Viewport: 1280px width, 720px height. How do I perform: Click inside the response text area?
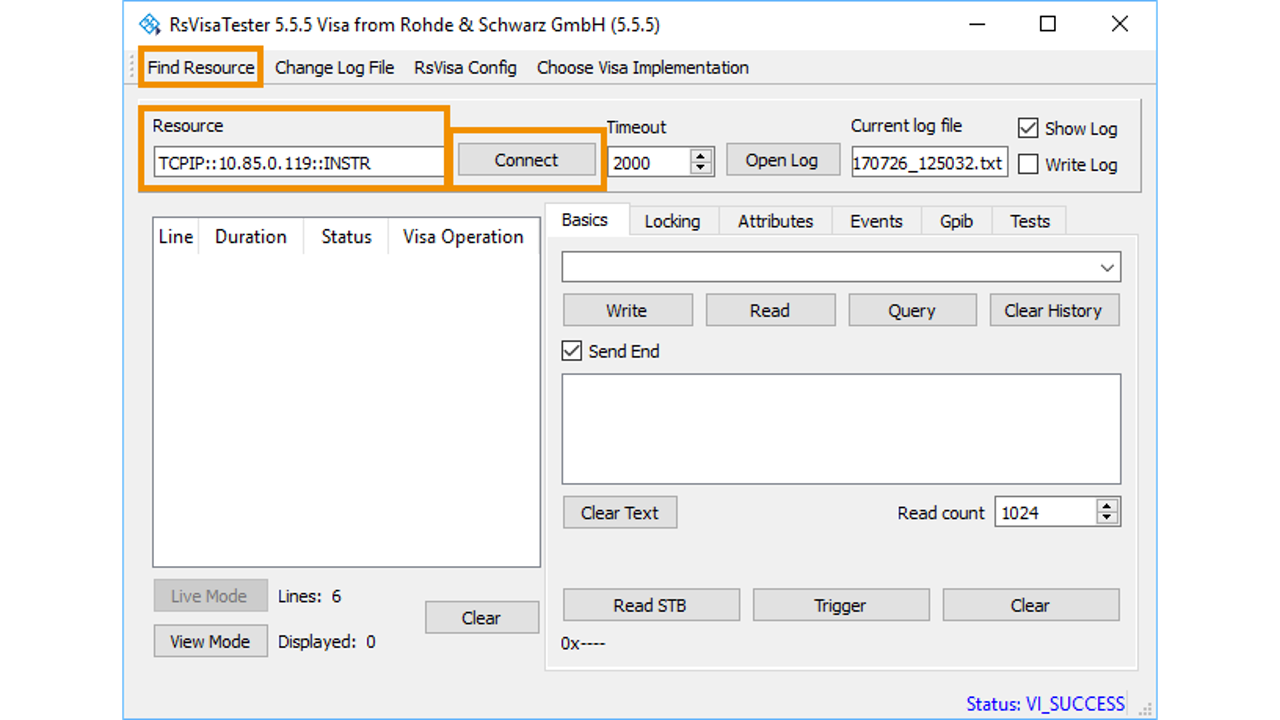tap(841, 429)
